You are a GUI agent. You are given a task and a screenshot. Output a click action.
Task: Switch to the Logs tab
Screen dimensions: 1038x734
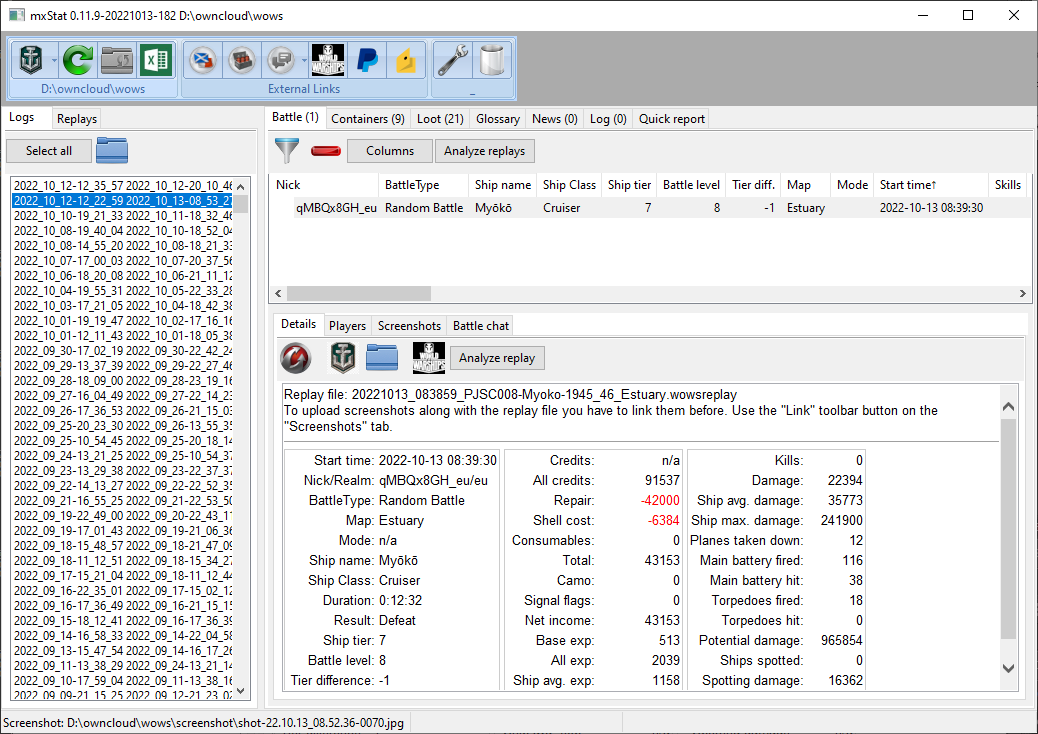pyautogui.click(x=22, y=117)
